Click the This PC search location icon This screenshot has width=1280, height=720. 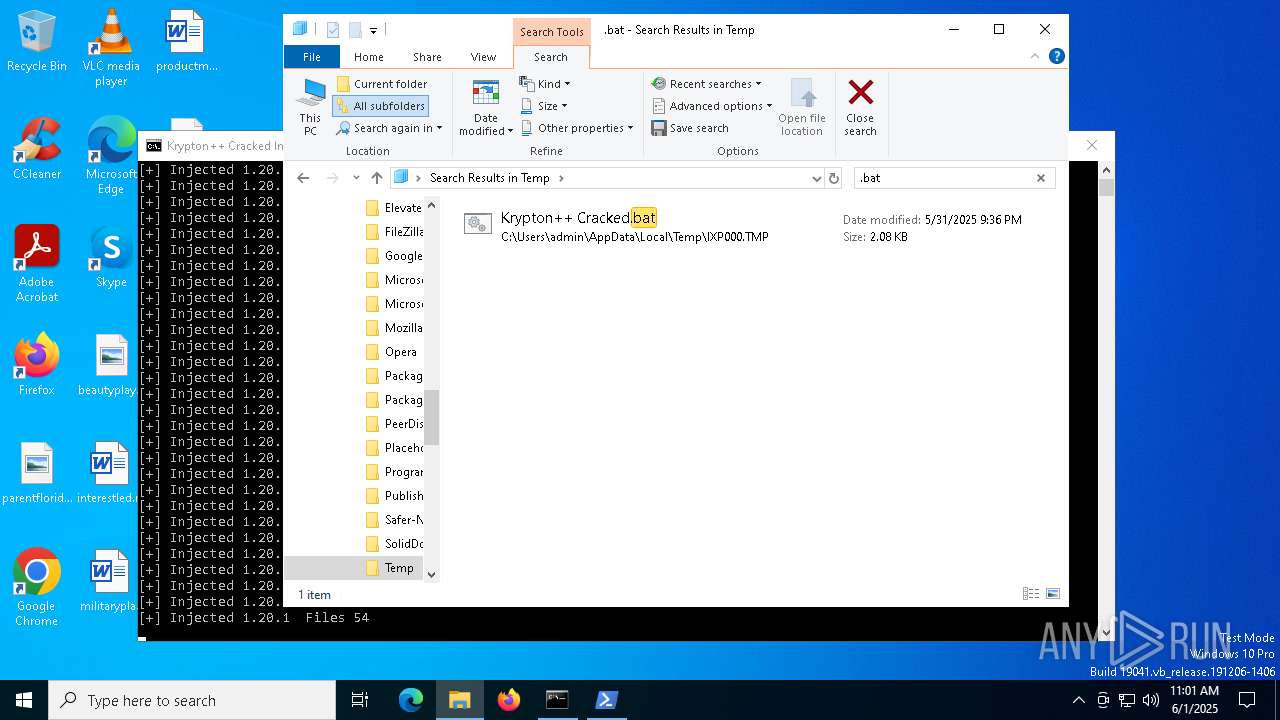310,107
